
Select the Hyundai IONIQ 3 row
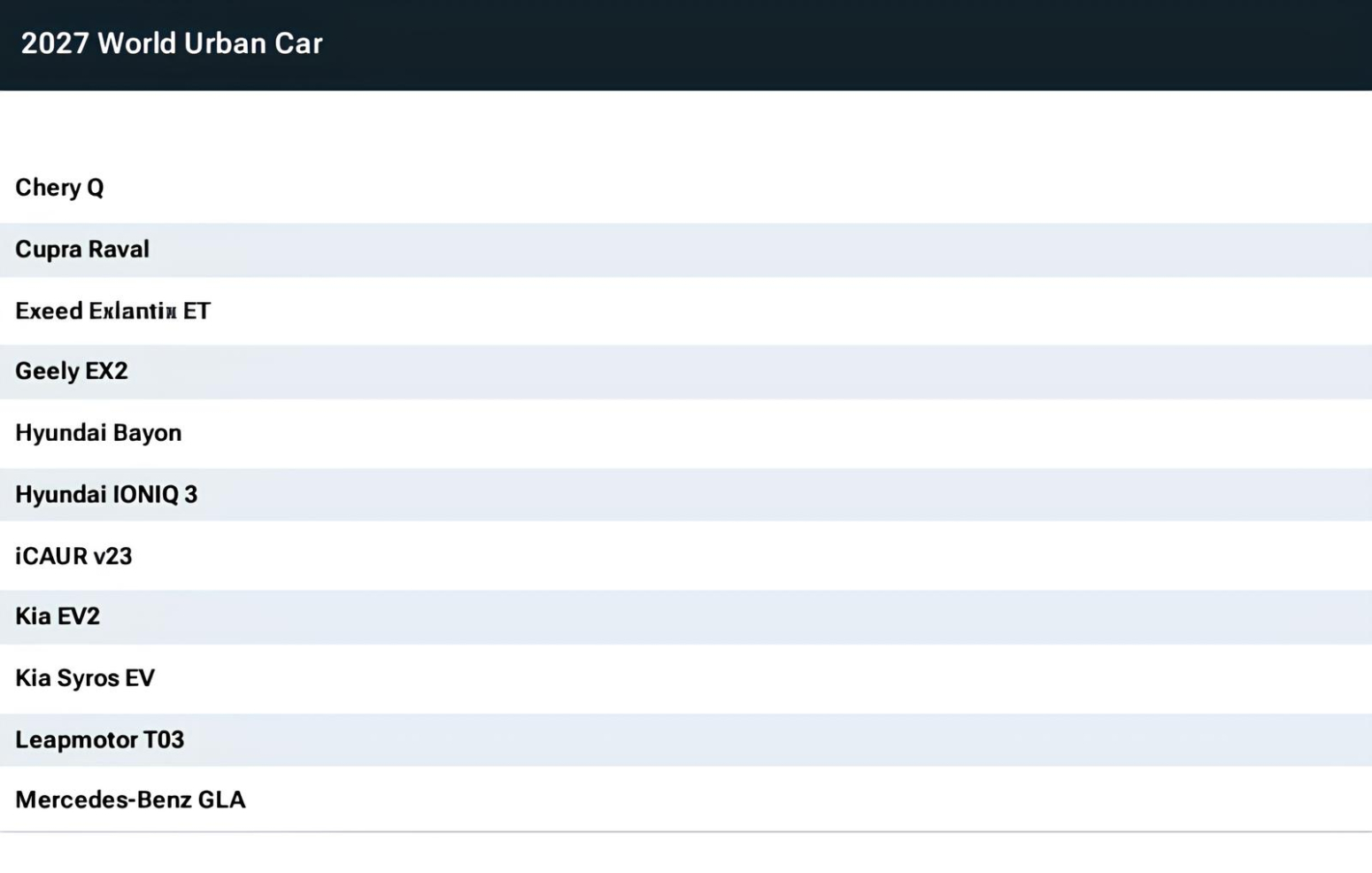[x=686, y=494]
